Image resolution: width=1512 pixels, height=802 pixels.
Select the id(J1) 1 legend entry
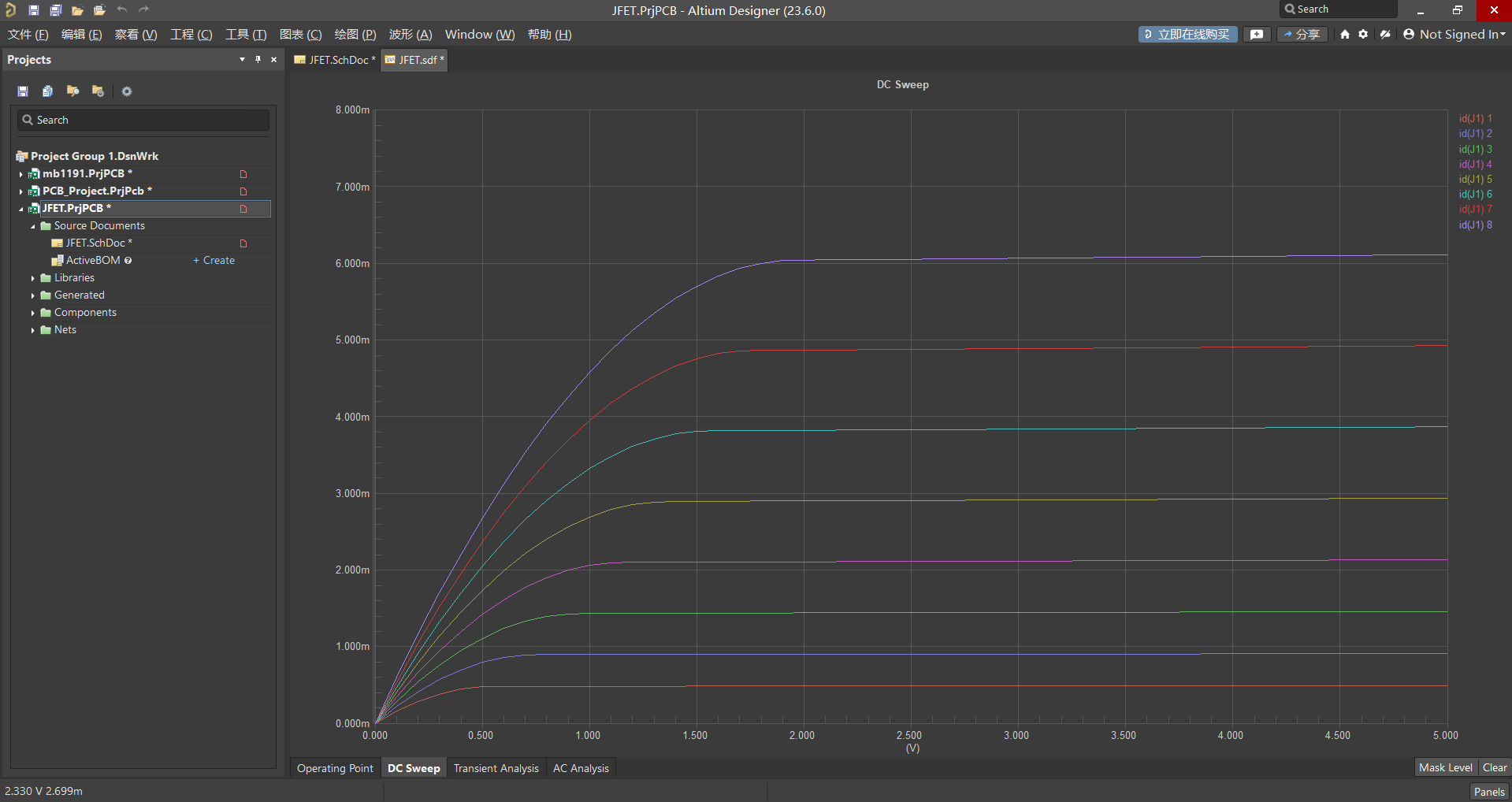[x=1474, y=119]
